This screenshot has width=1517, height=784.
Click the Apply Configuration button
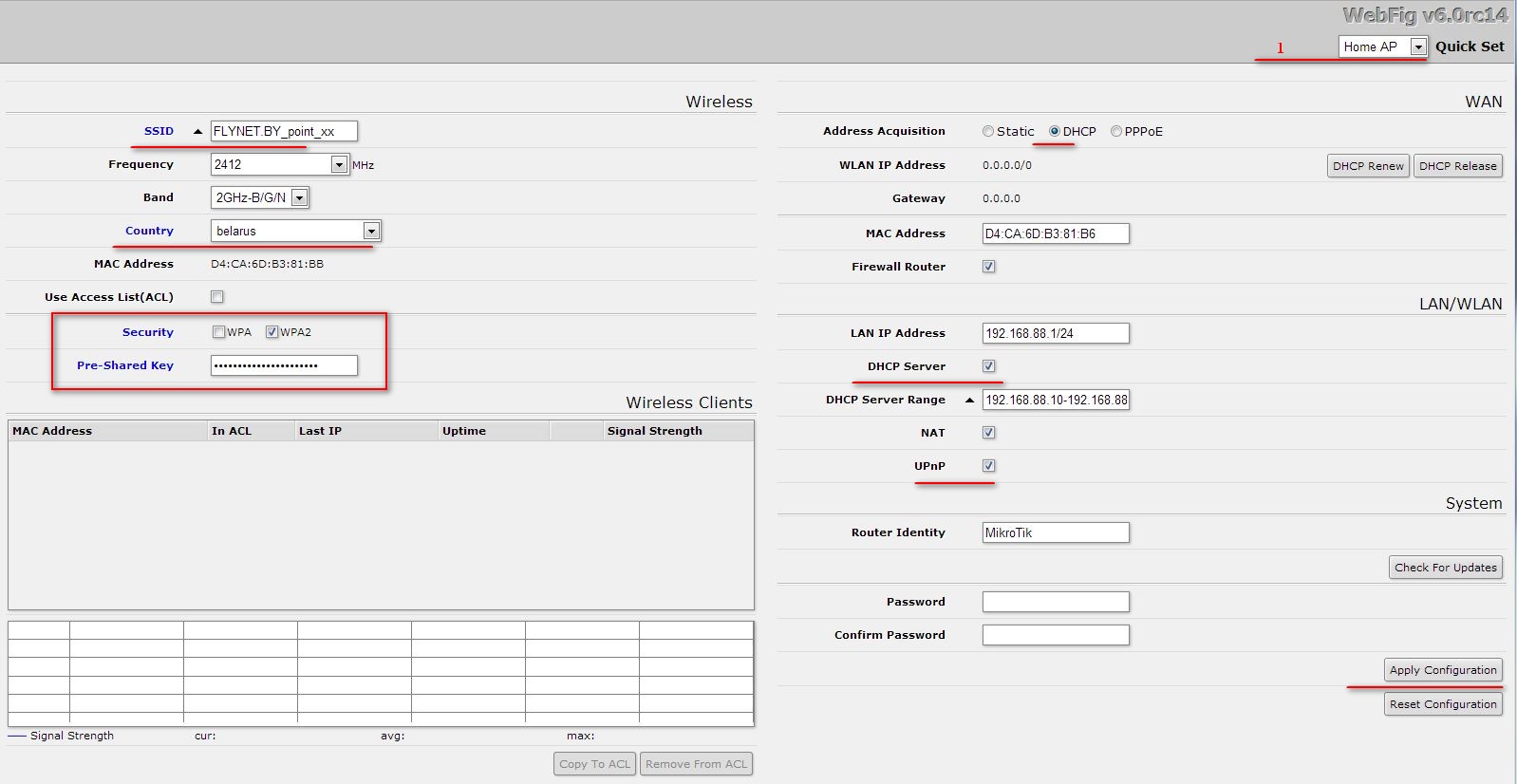pyautogui.click(x=1443, y=670)
